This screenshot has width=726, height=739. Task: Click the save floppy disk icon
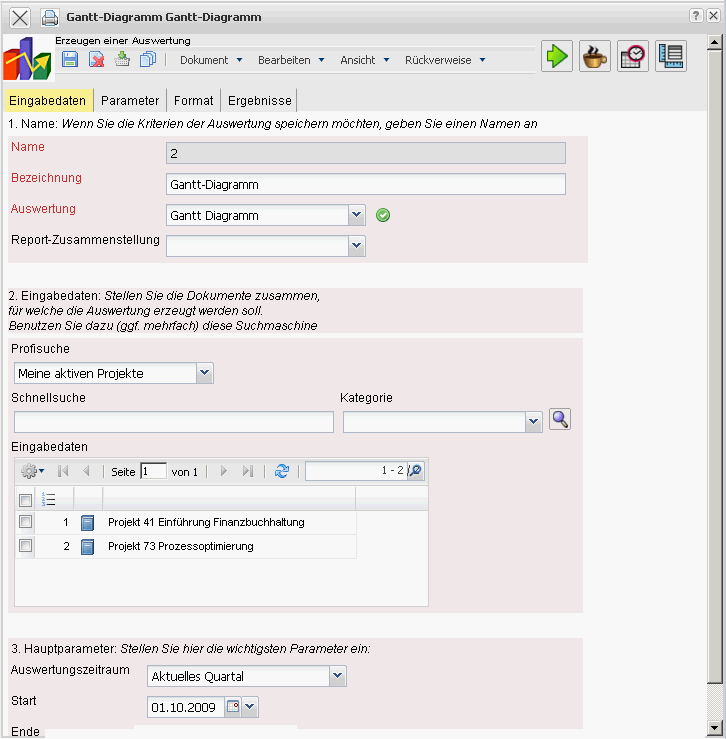(x=70, y=60)
